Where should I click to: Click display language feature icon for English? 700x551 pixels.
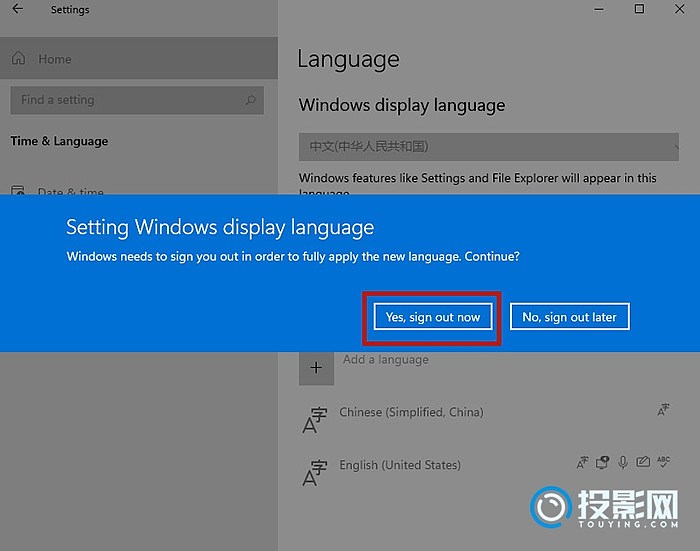pos(582,462)
